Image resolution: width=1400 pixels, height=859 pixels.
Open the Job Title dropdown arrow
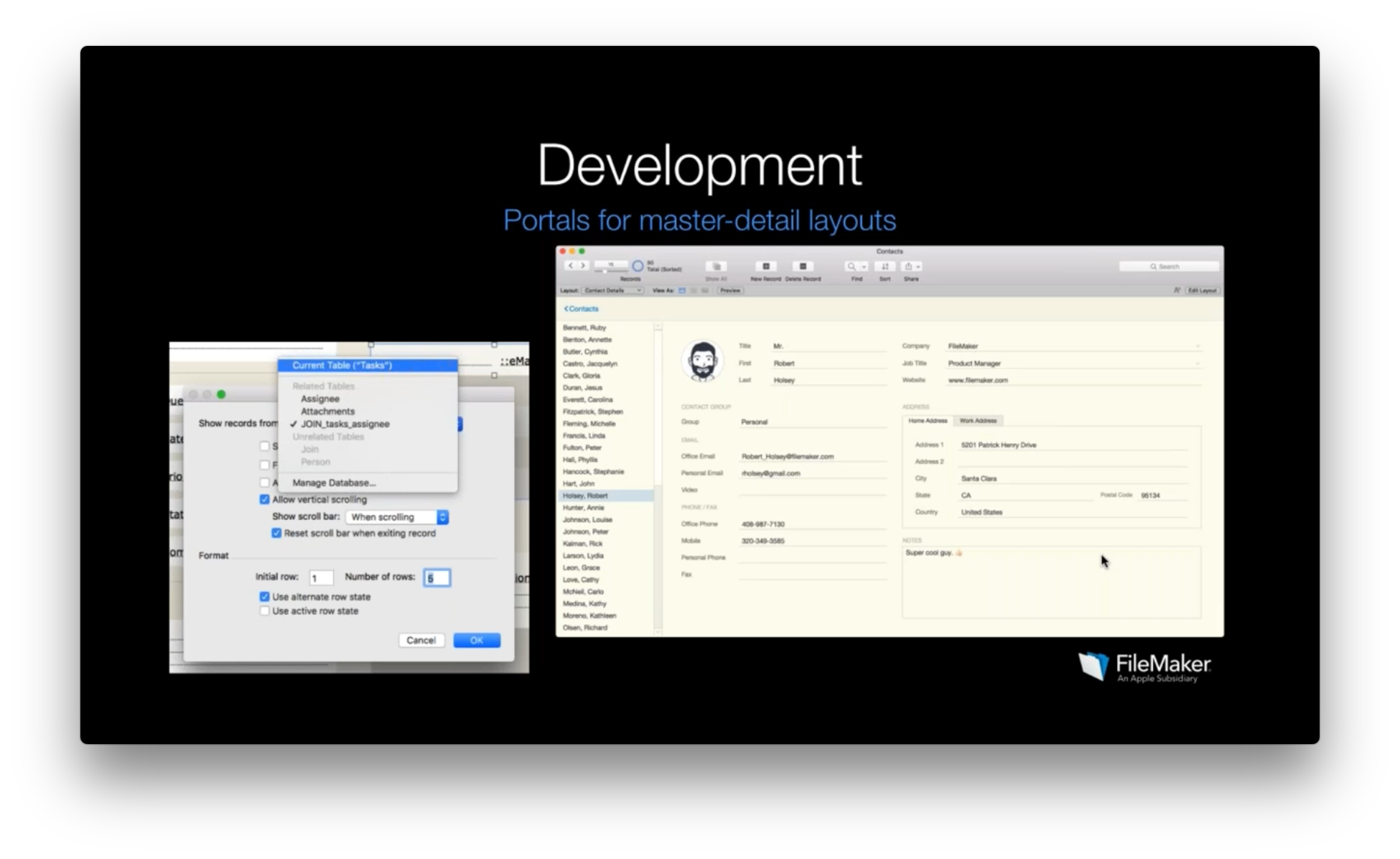coord(1197,363)
